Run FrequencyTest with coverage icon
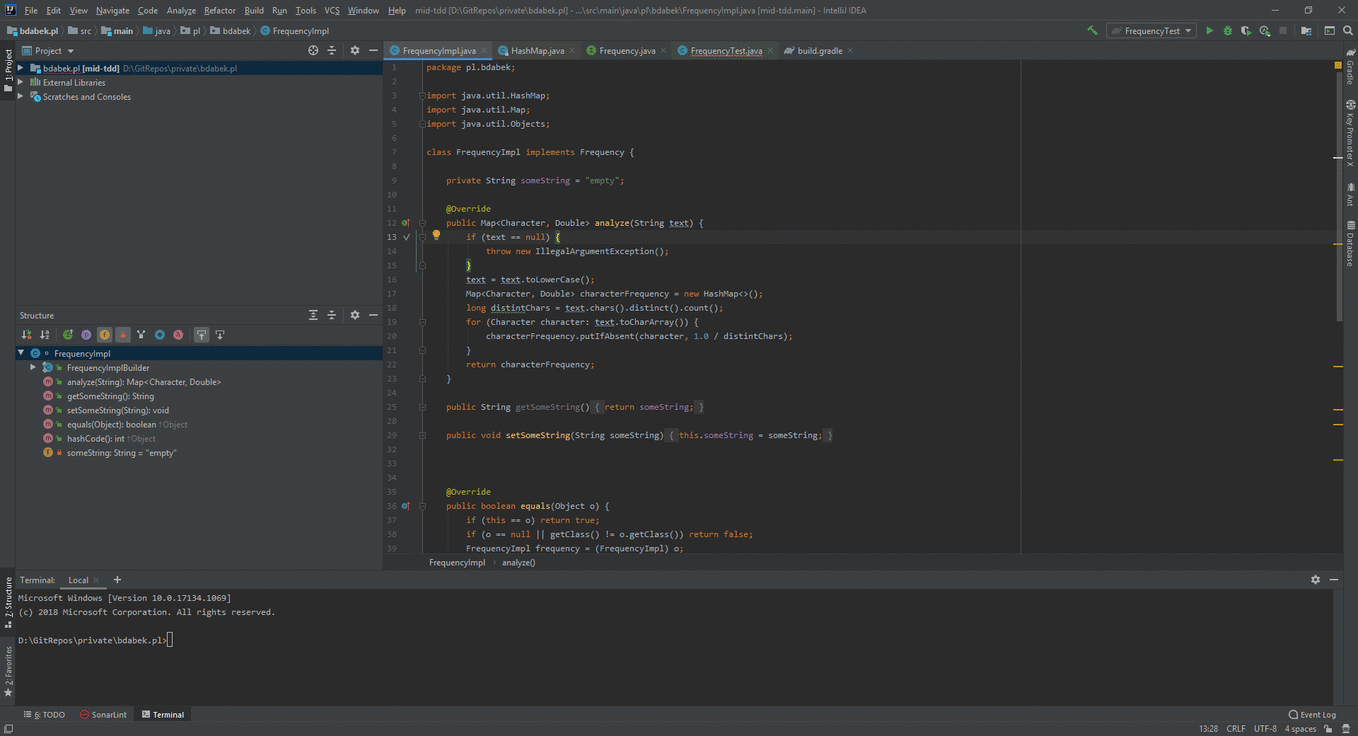1358x736 pixels. click(x=1246, y=31)
